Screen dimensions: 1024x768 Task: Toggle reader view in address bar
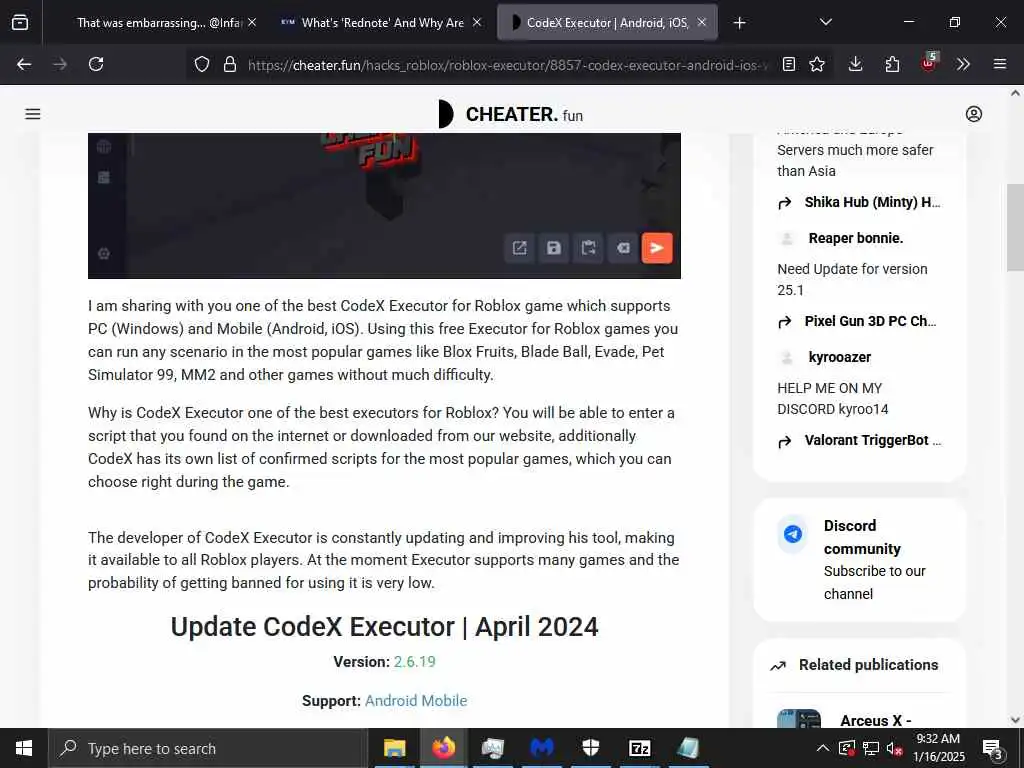(789, 64)
